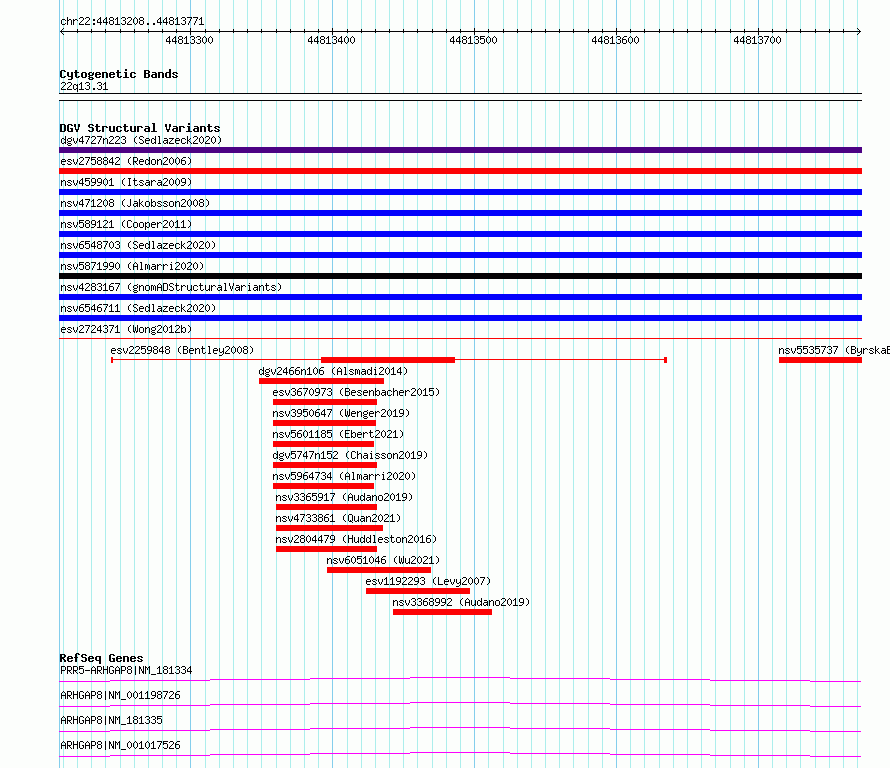Open nsv4733861 (Quan2021) label
The width and height of the screenshot is (890, 768).
tap(338, 518)
